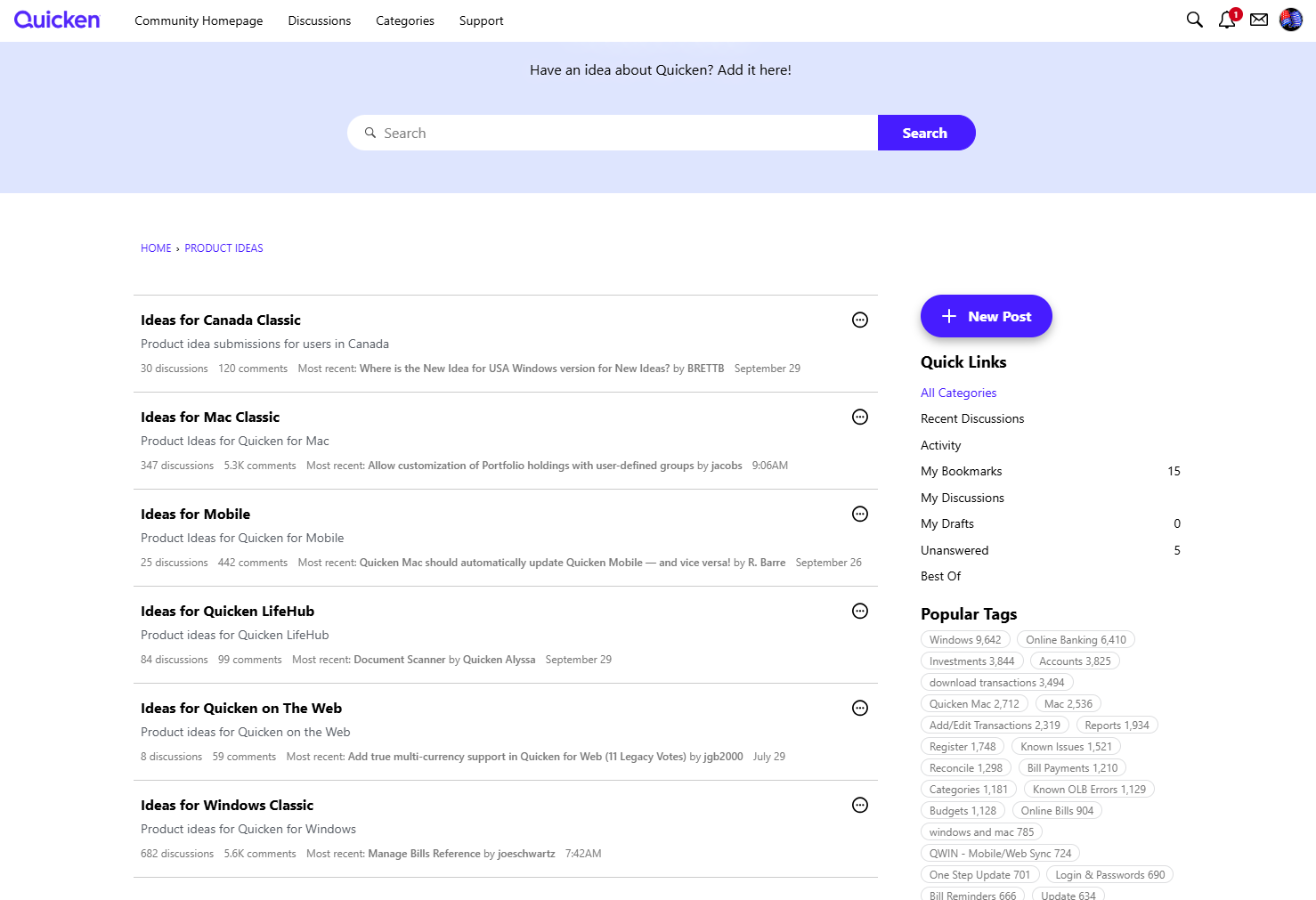Open Ideas for Mac Classic category
Viewport: 1316px width, 900px height.
210,418
